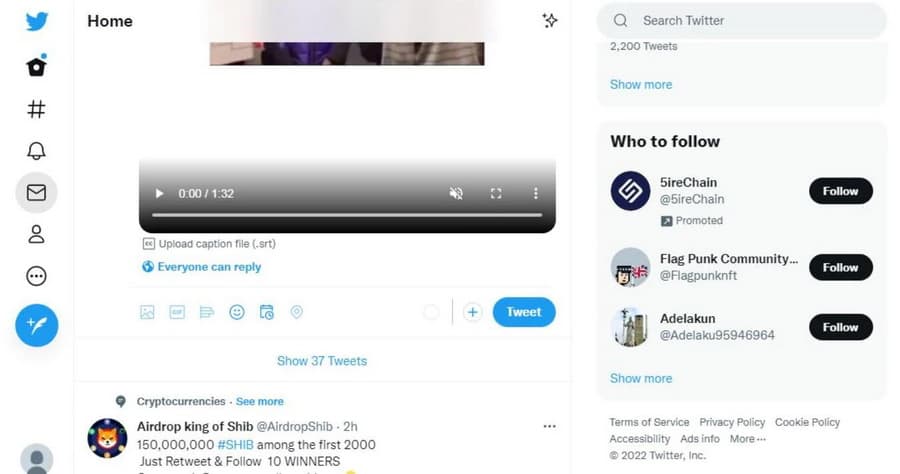Go to Profile from sidebar
Viewport: 900px width, 474px height.
point(36,234)
